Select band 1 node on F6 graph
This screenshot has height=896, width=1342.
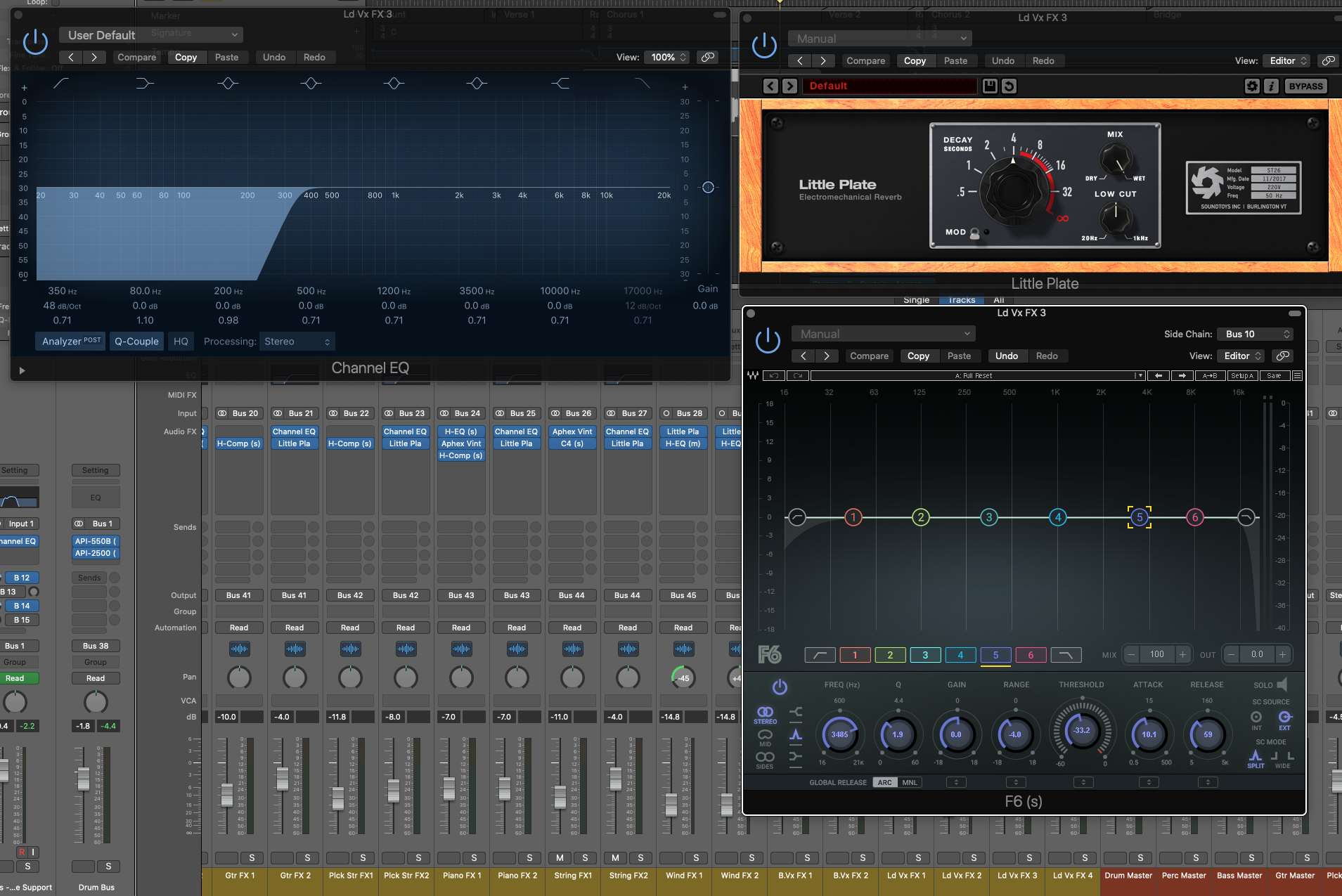[853, 517]
